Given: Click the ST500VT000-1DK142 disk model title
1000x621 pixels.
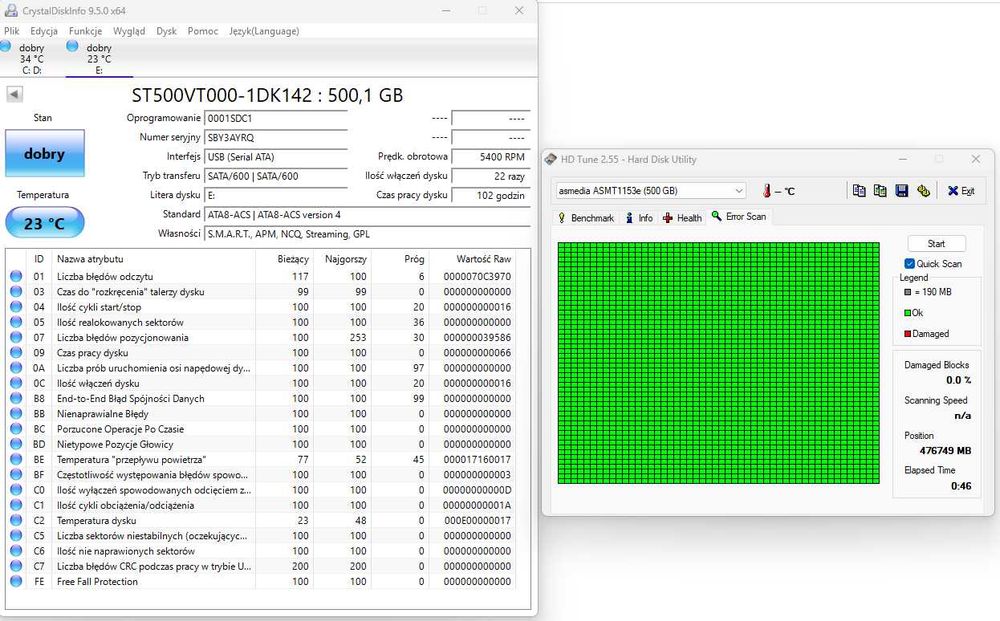Looking at the screenshot, I should coord(267,95).
